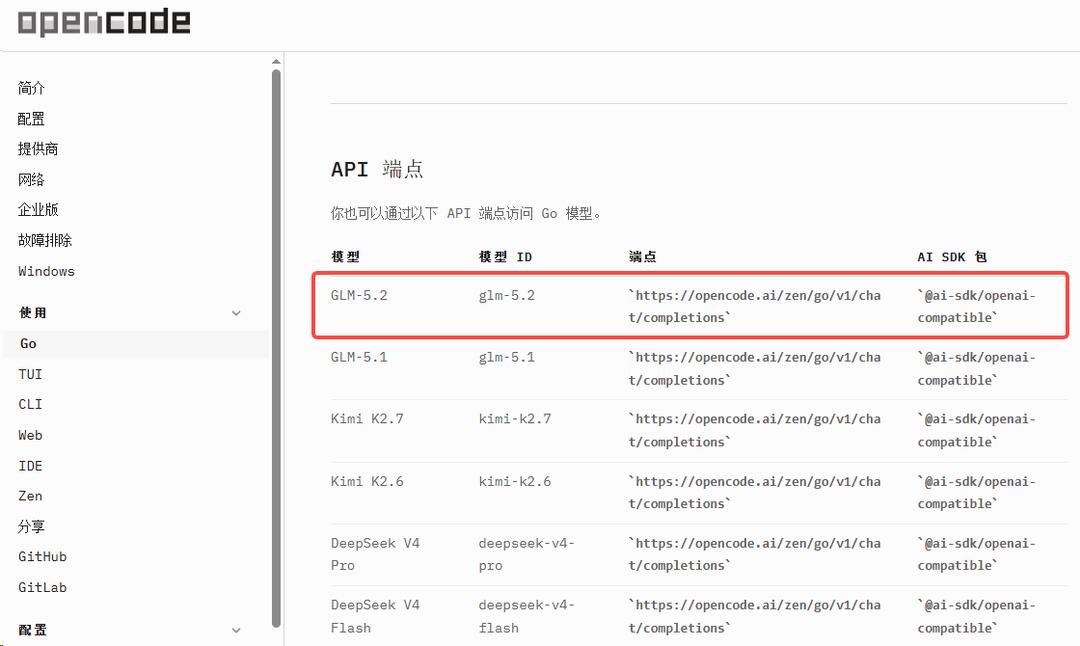Click the SDK package in GLM-5.2 row

[977, 306]
